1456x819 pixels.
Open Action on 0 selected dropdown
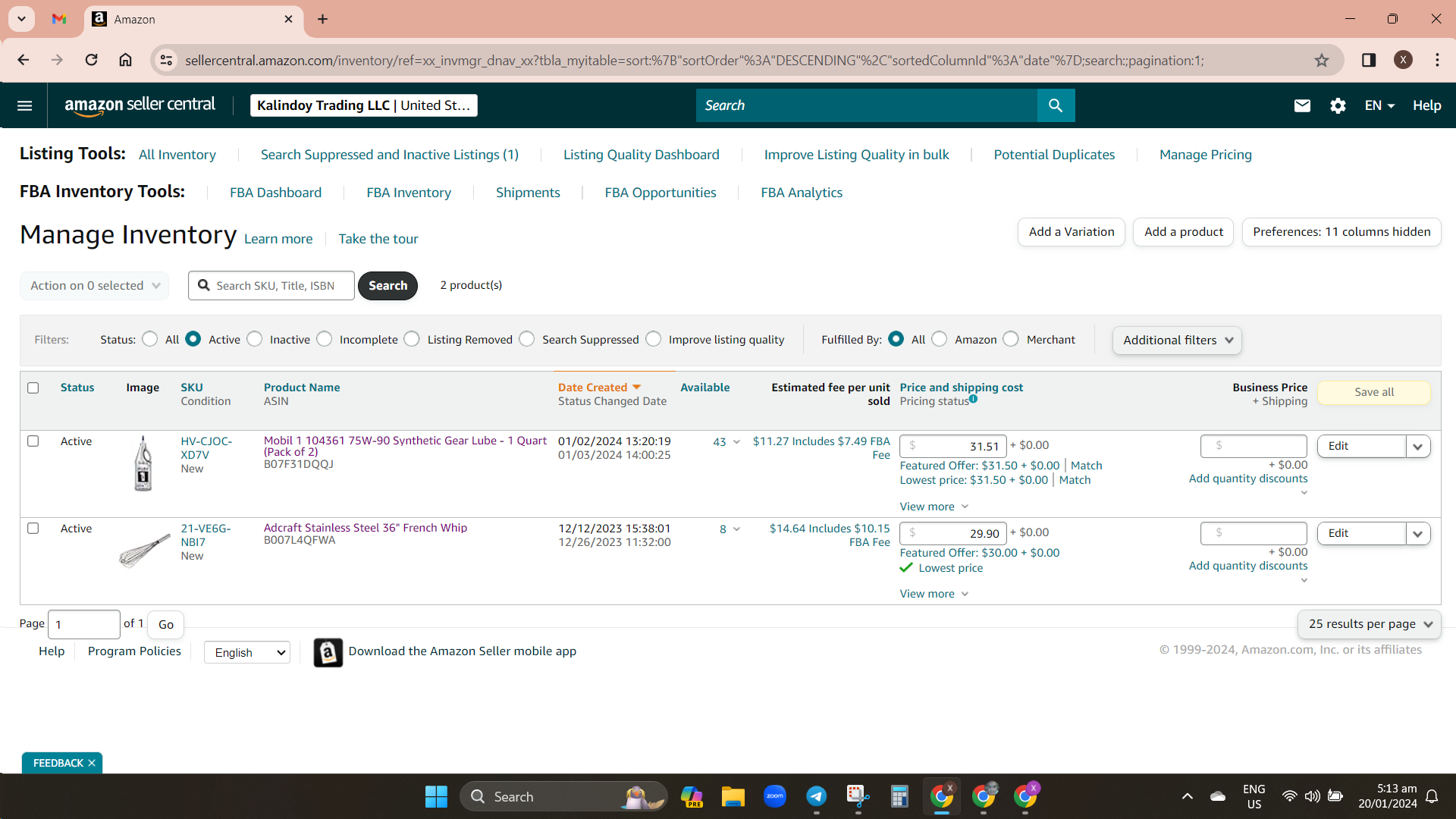click(94, 286)
